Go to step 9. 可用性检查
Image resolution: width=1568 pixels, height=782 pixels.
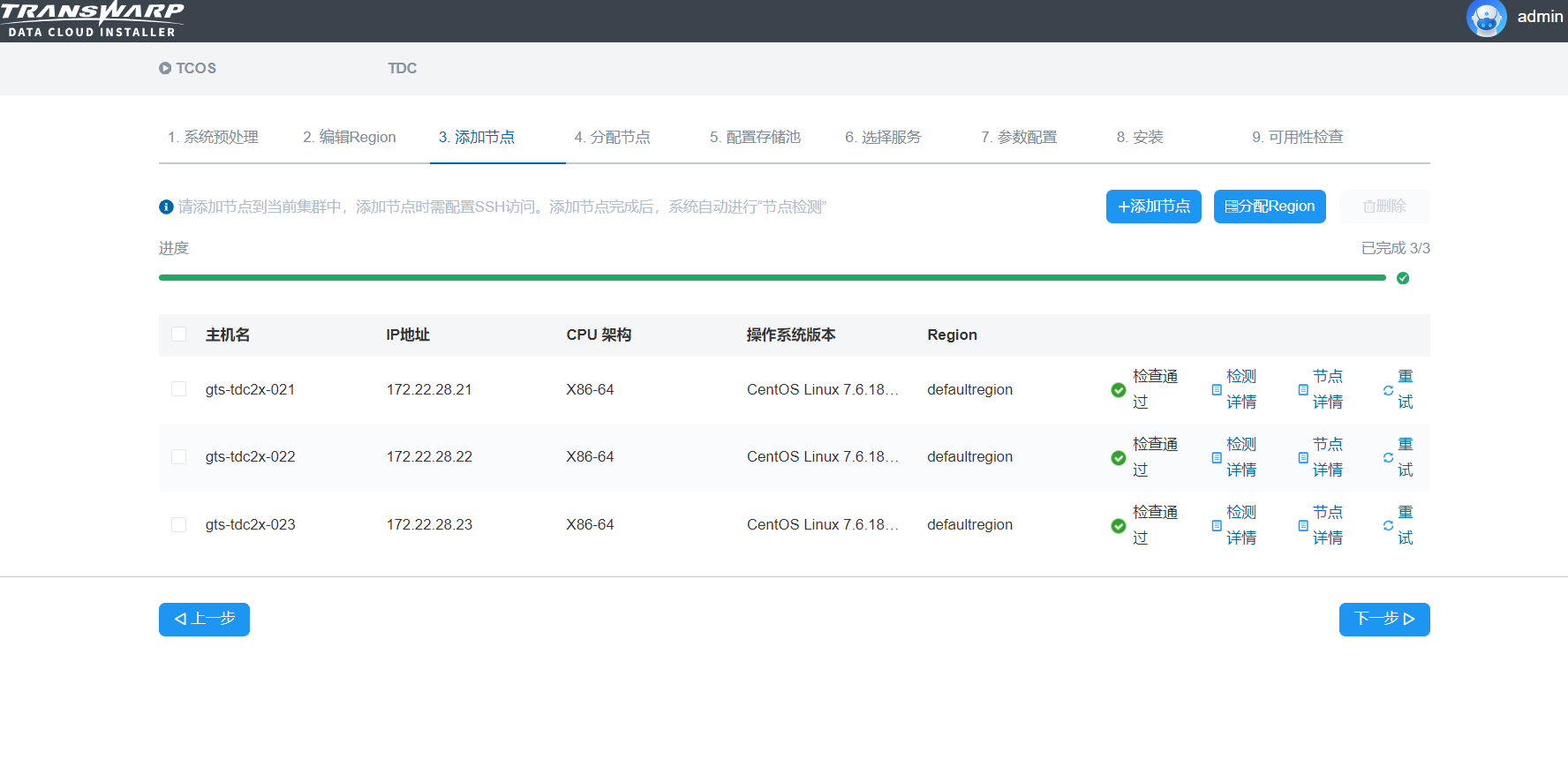coord(1298,137)
